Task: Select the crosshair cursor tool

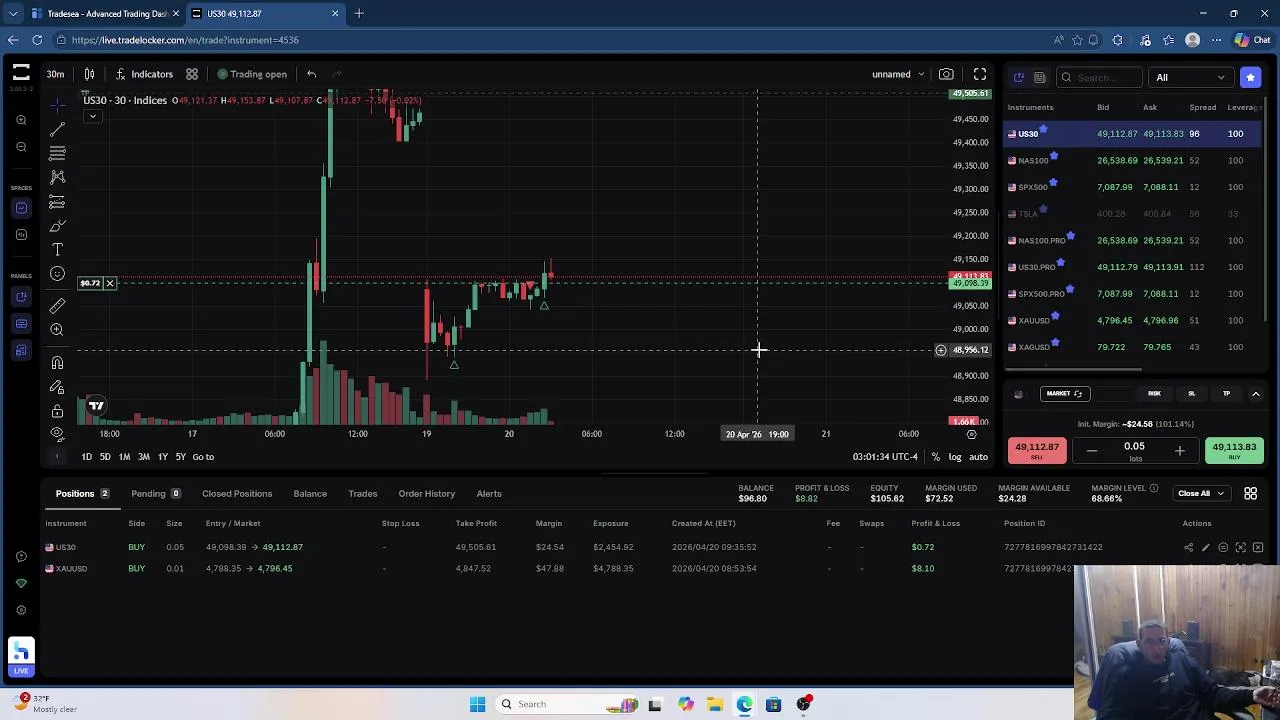Action: coord(57,103)
